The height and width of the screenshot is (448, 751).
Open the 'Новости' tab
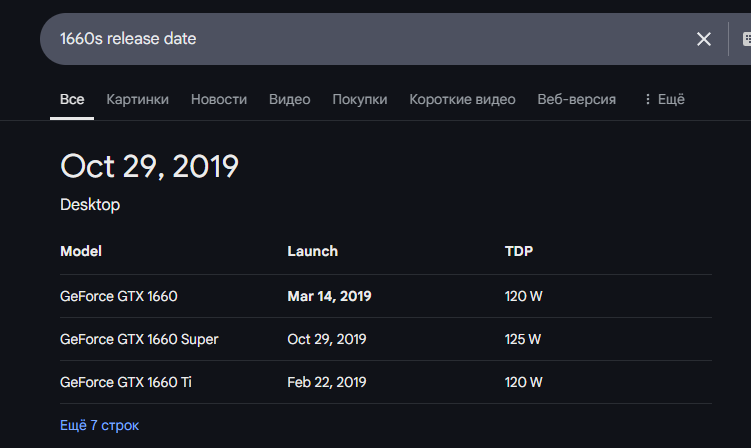click(x=219, y=99)
